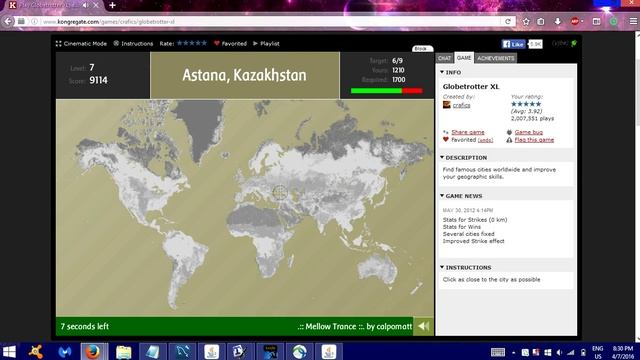
Task: Open the network signal tray icon
Action: click(571, 352)
